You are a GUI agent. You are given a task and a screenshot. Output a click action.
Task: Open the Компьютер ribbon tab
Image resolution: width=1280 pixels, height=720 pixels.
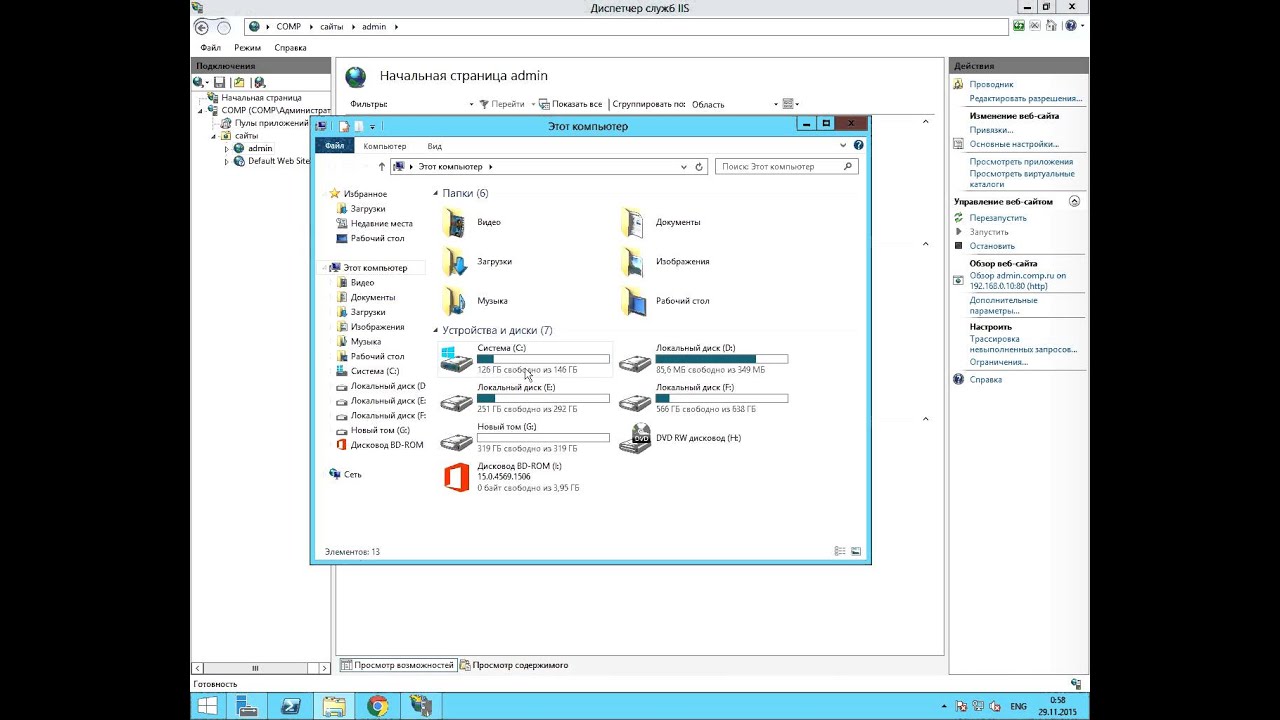[x=385, y=146]
